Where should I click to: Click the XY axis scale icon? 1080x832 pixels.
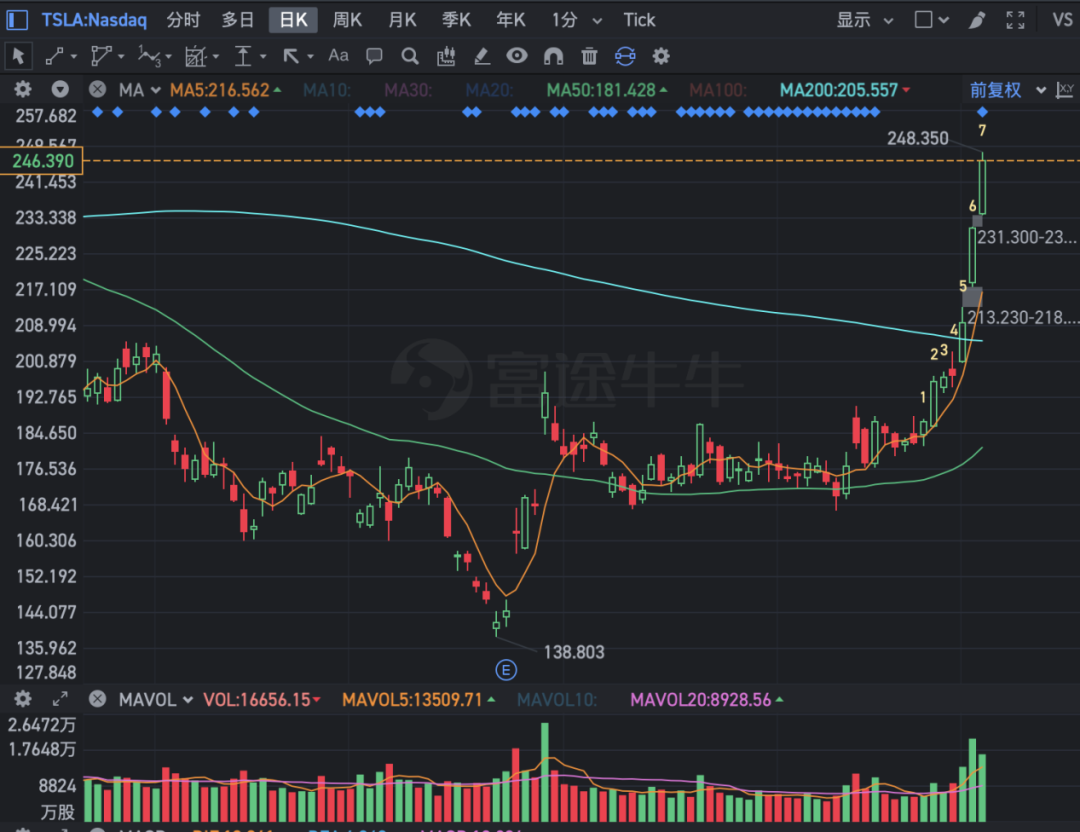click(1065, 90)
